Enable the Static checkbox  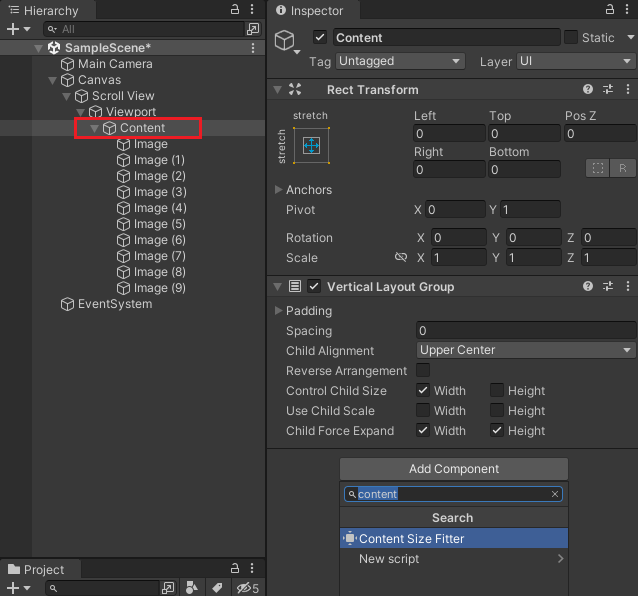(571, 37)
